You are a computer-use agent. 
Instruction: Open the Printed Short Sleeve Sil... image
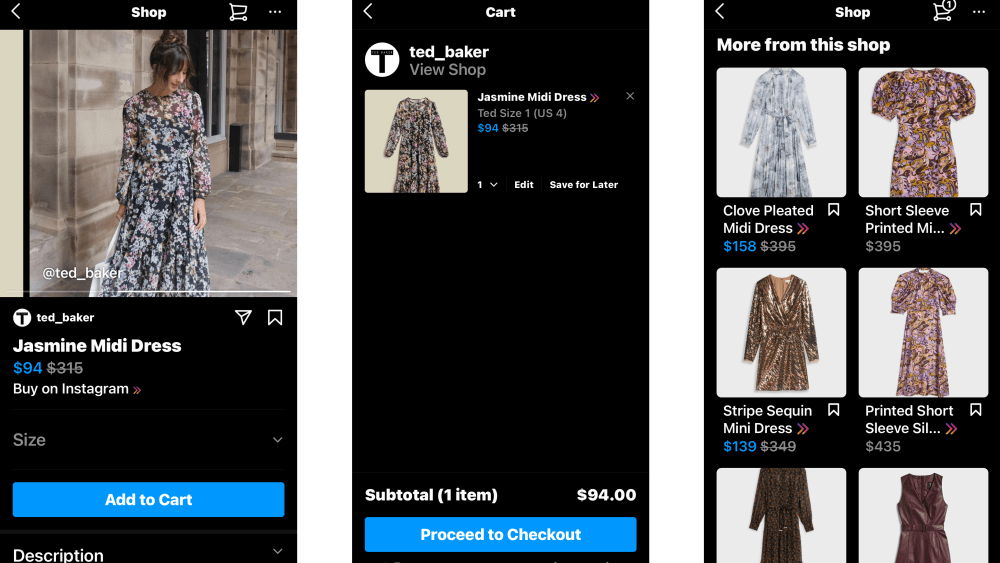pos(923,332)
